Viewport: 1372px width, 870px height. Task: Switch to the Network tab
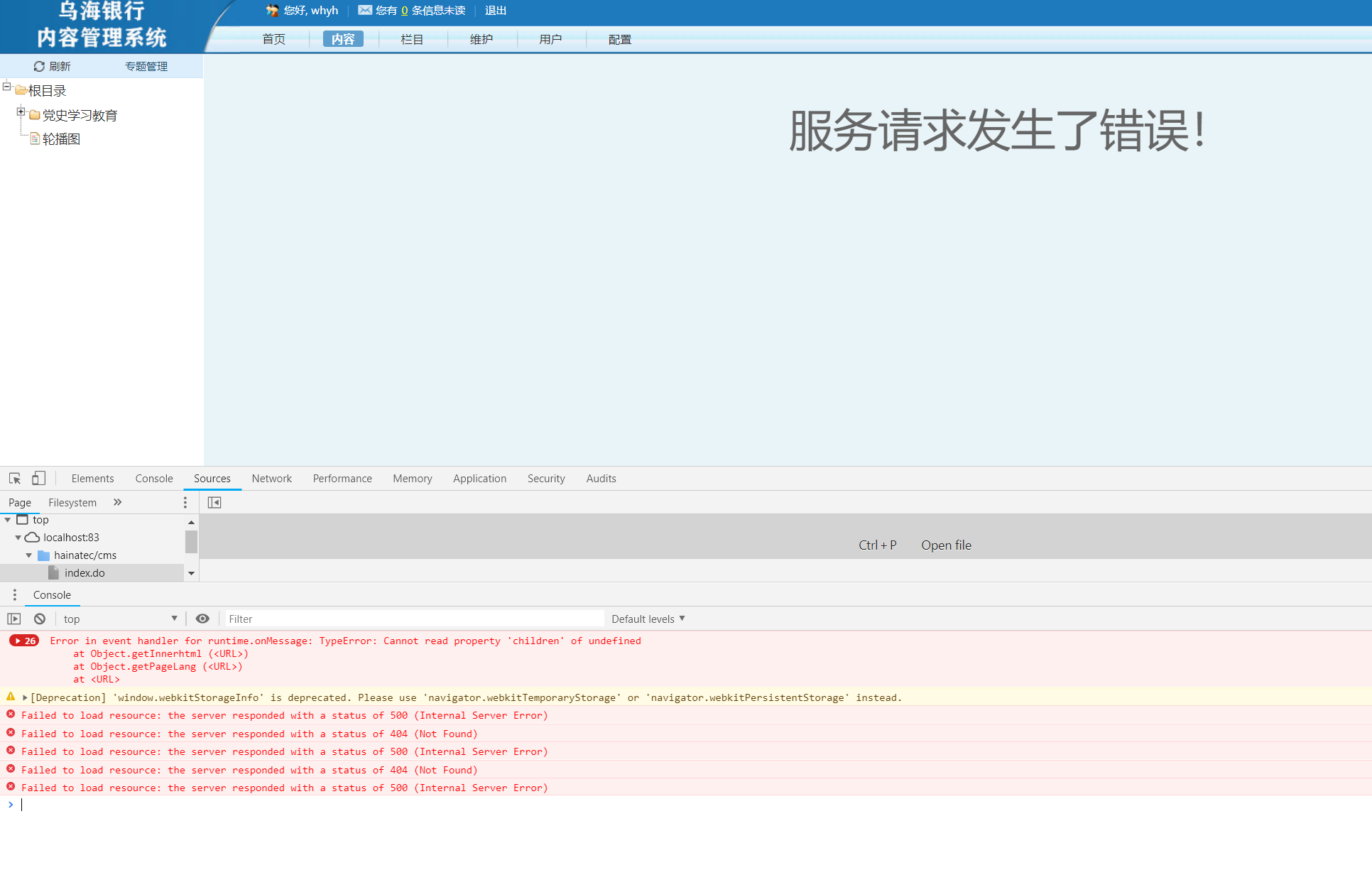271,479
